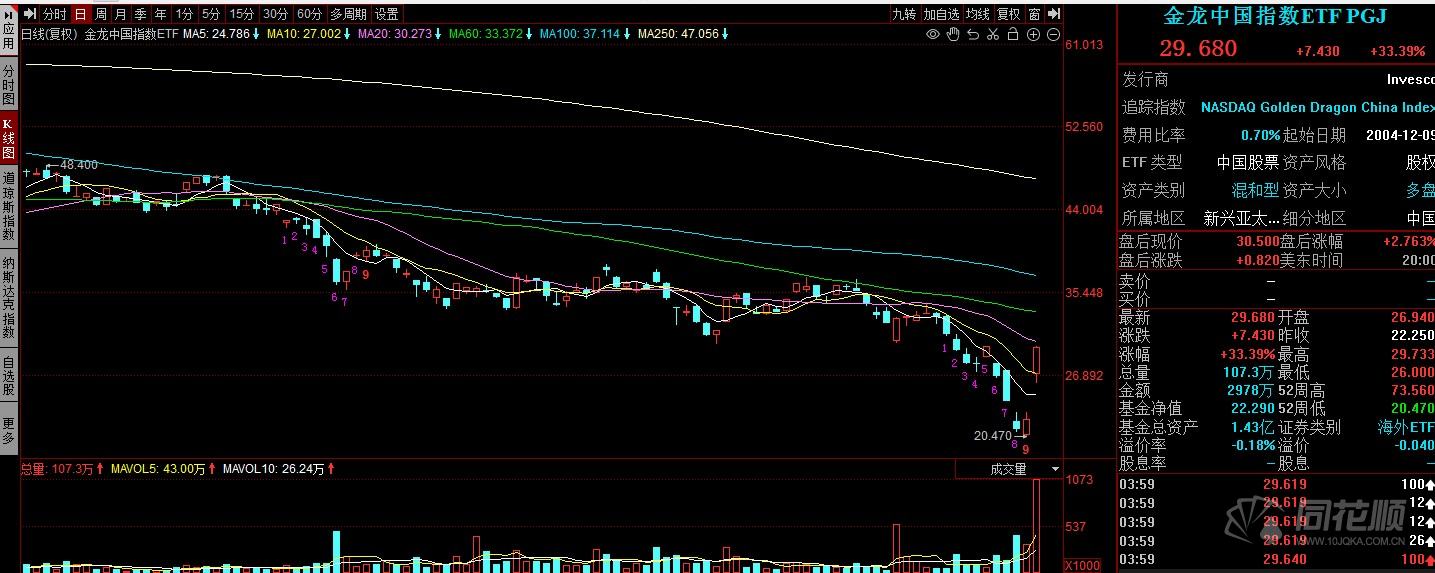Open the 道琼斯指数 sidebar item

coord(8,208)
